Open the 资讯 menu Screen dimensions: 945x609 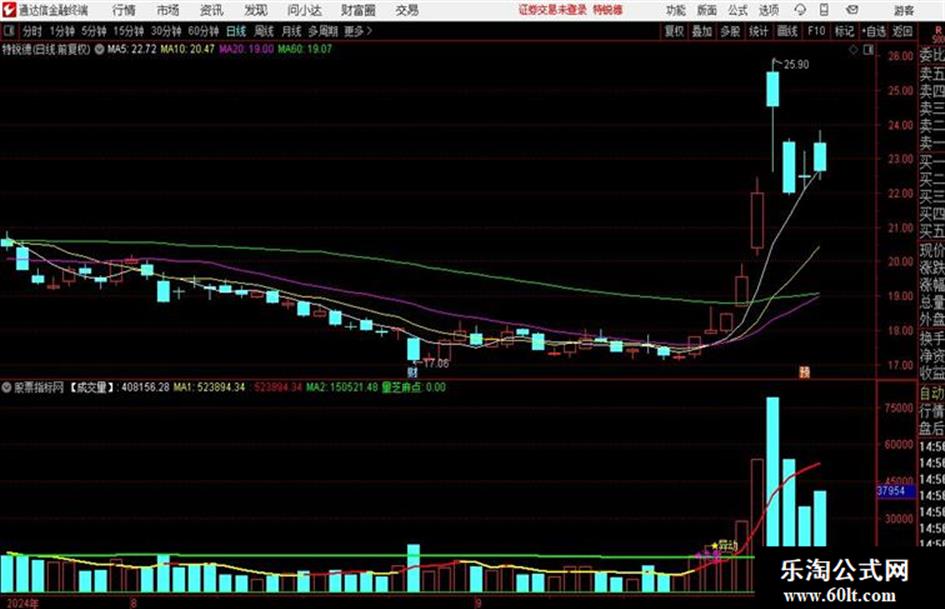coord(212,10)
